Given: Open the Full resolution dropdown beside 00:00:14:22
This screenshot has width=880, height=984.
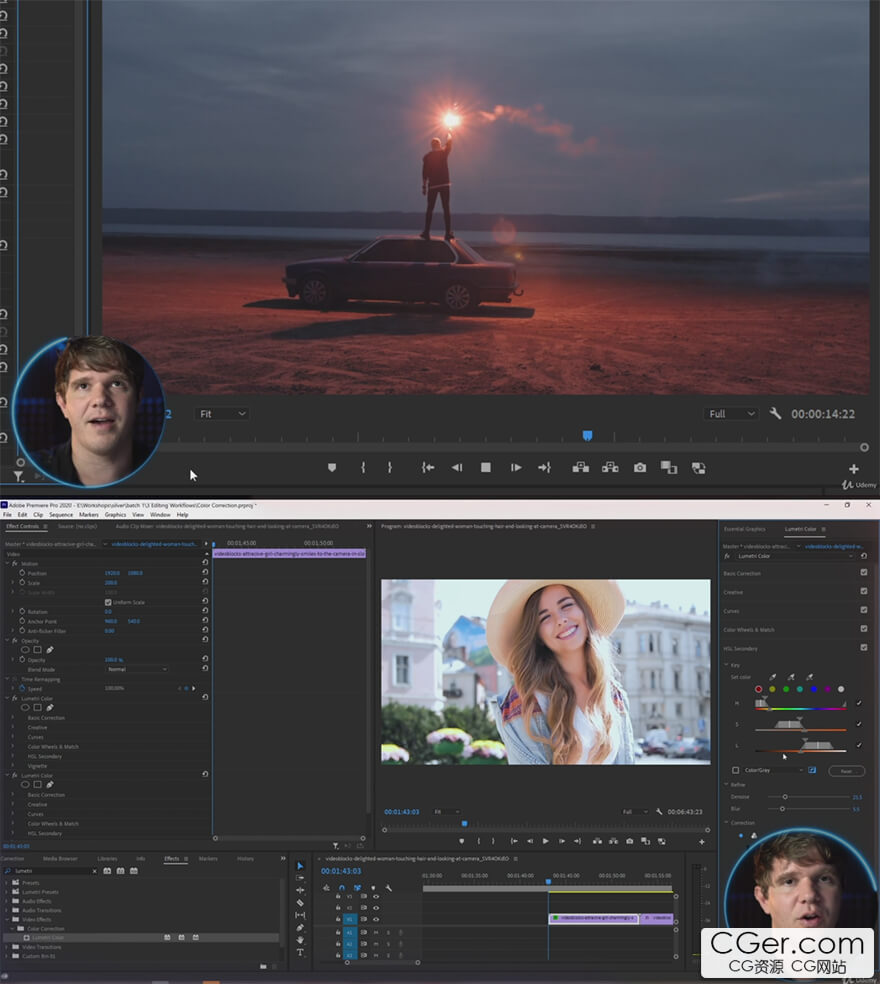Looking at the screenshot, I should tap(731, 414).
